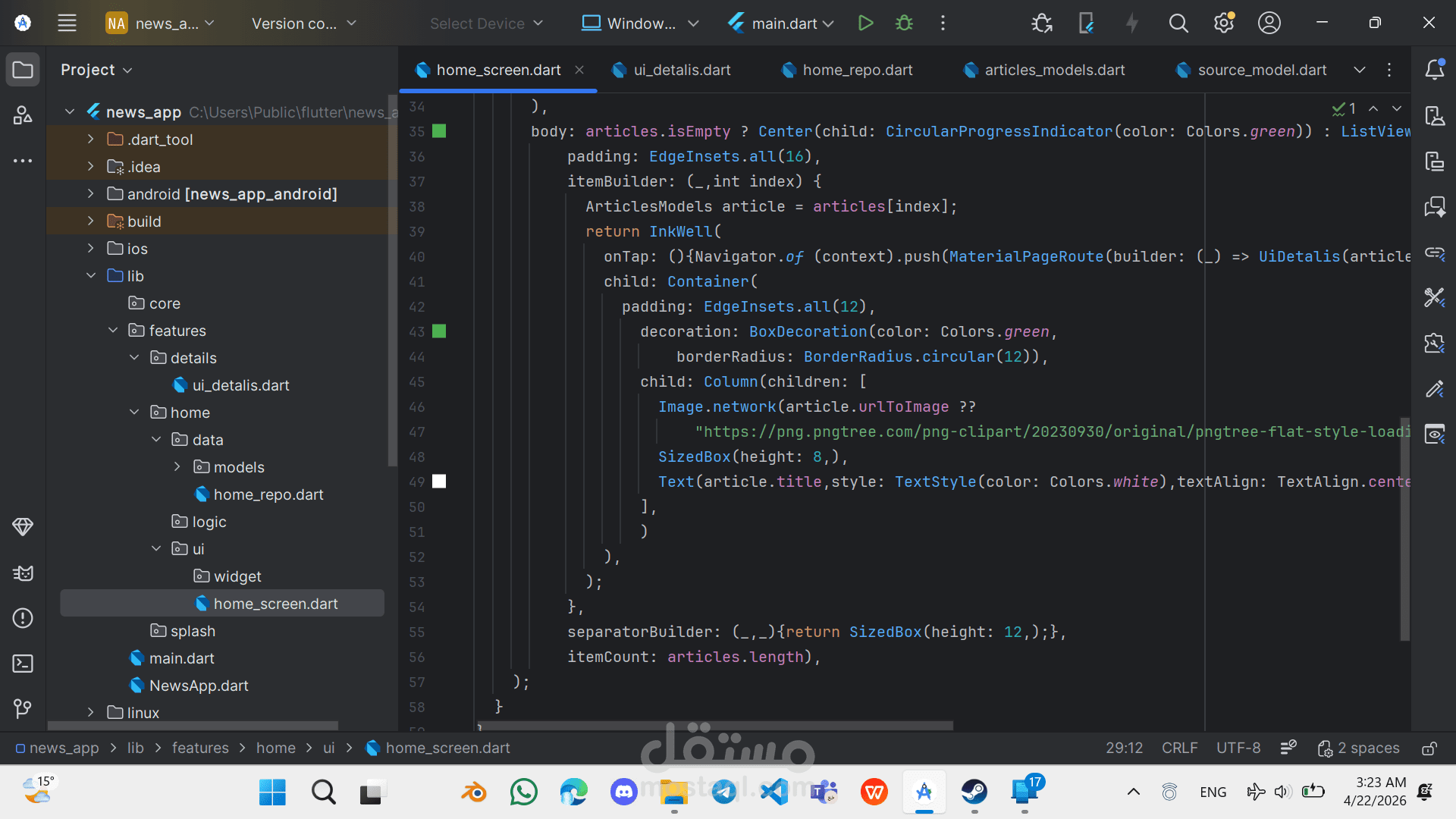Click the Search Everywhere magnifier
1456x819 pixels.
1178,24
